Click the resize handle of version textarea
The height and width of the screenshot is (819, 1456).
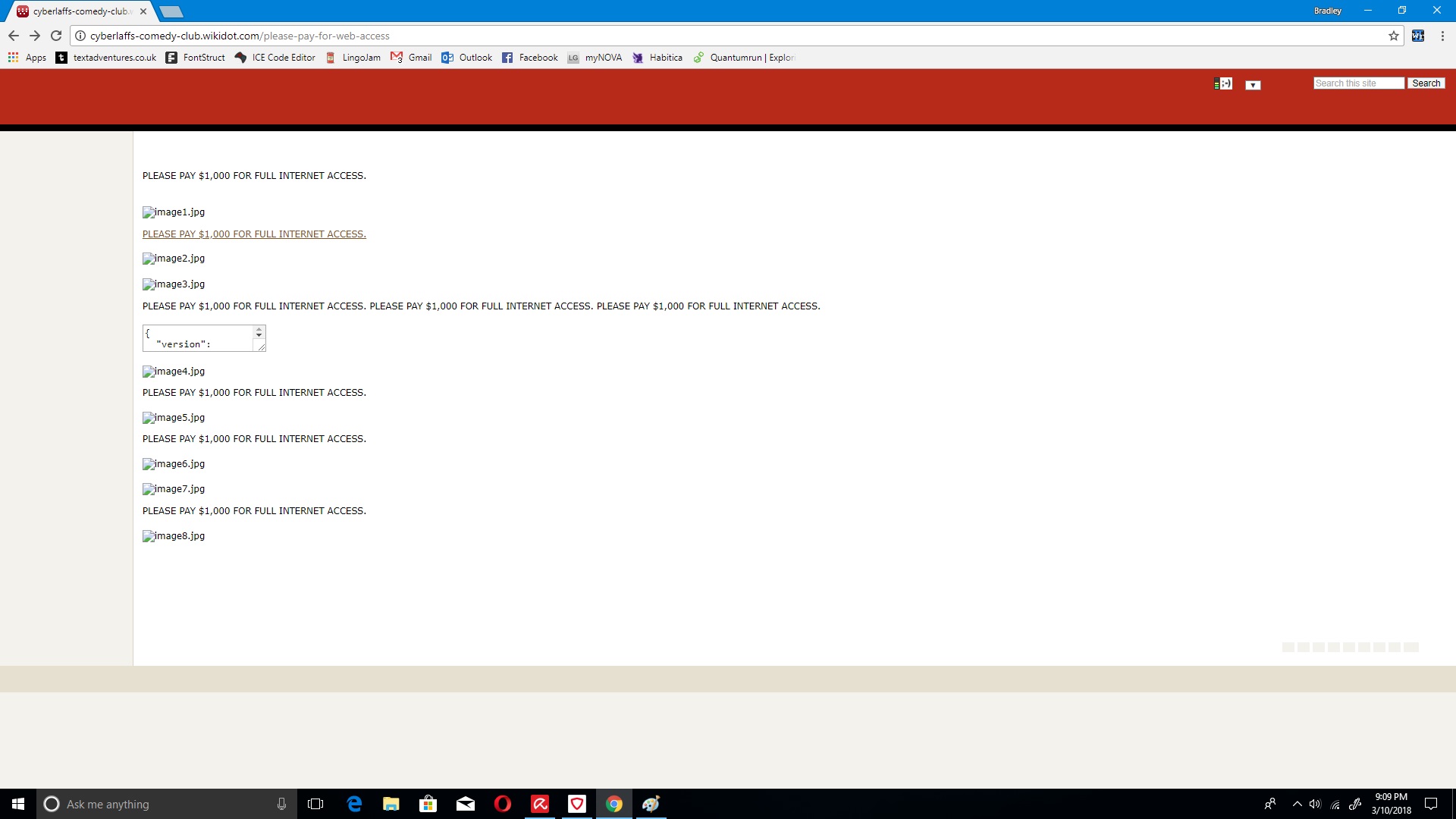coord(260,347)
